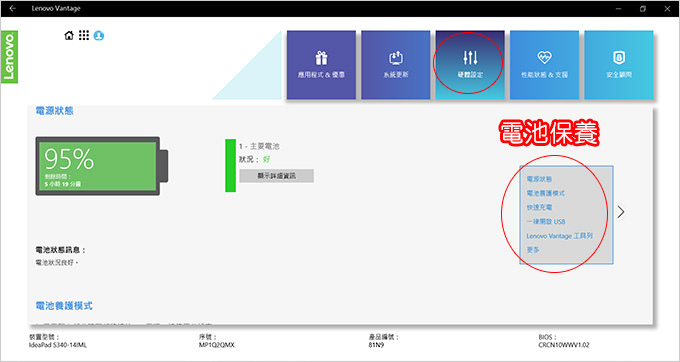Click the product number 81N9
Screen dimensions: 680x362
pyautogui.click(x=376, y=346)
